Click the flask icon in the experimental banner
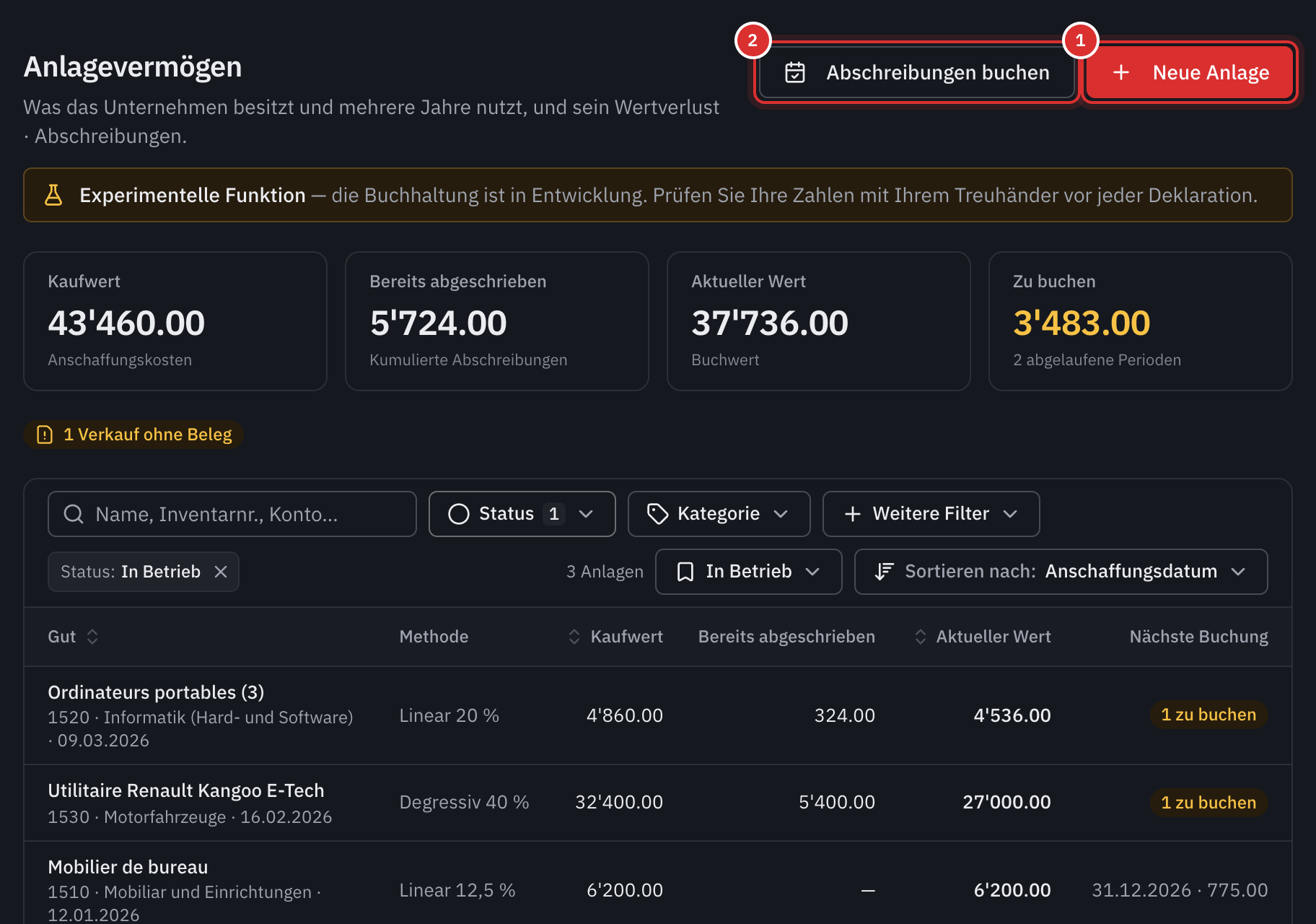1316x924 pixels. 53,195
